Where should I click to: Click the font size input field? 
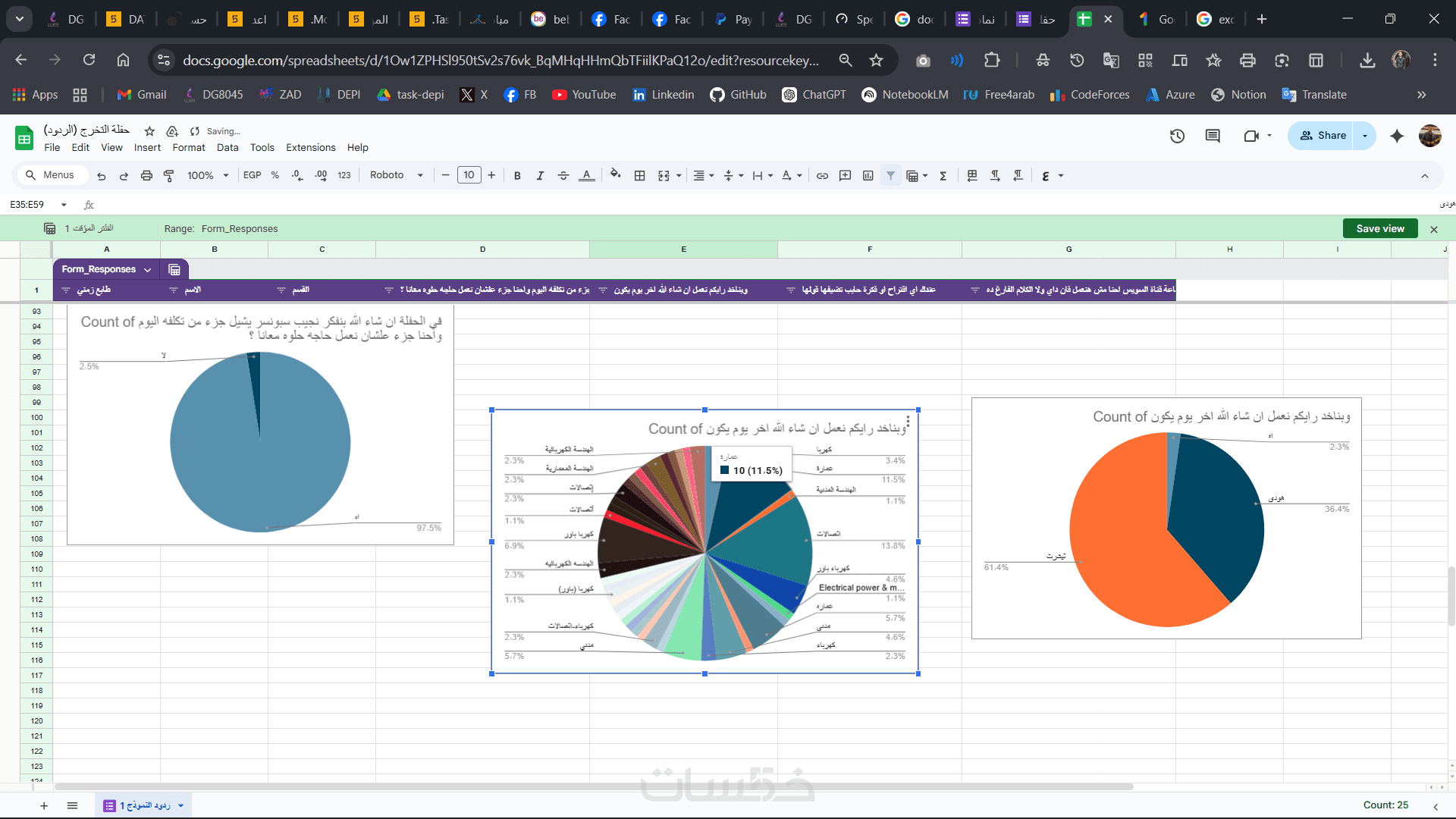point(469,175)
